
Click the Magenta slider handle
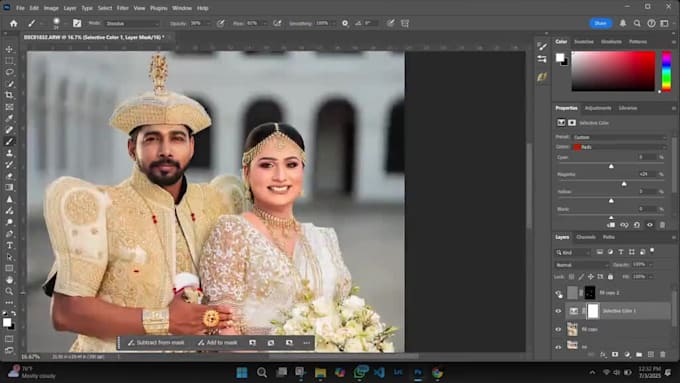pos(624,184)
